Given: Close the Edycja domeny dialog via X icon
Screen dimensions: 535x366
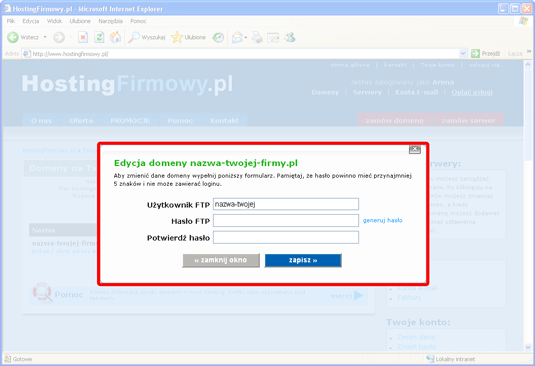Looking at the screenshot, I should [x=415, y=149].
